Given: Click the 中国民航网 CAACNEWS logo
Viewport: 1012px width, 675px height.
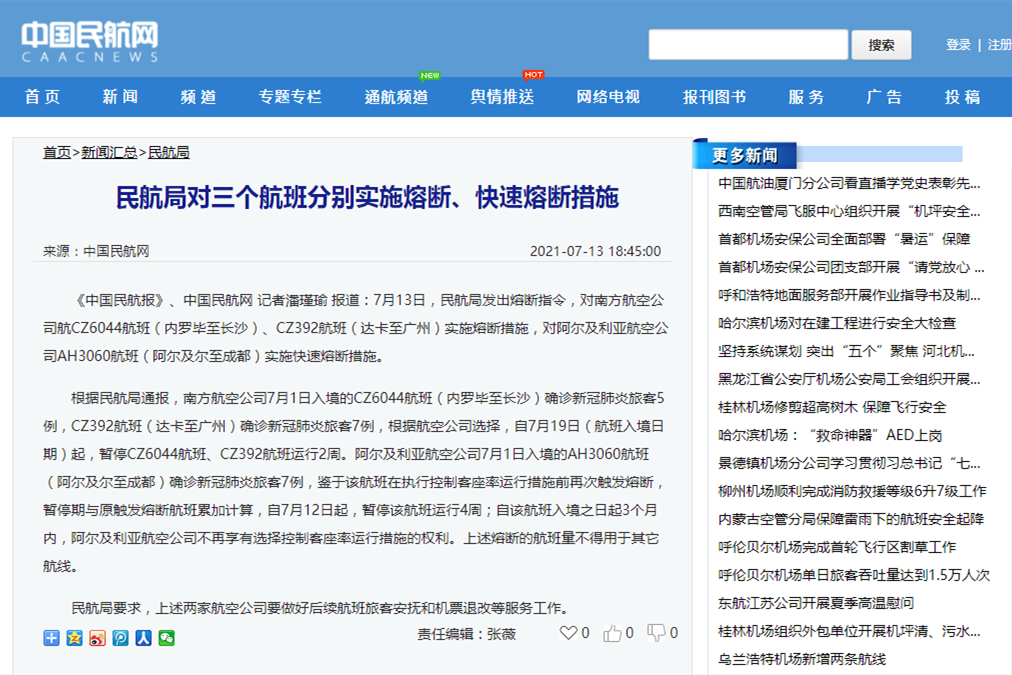Looking at the screenshot, I should coord(90,42).
